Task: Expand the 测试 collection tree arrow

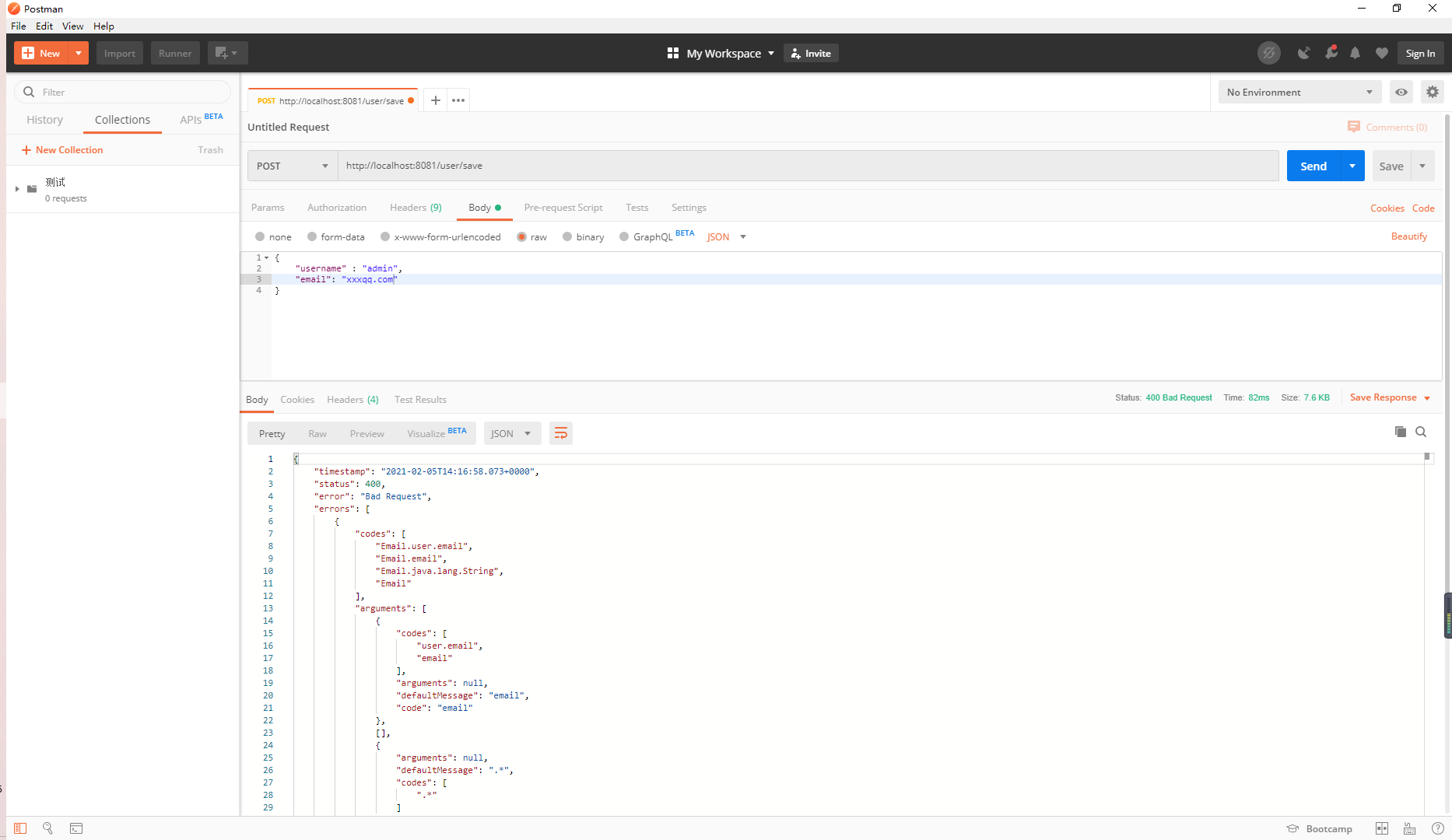Action: point(17,189)
